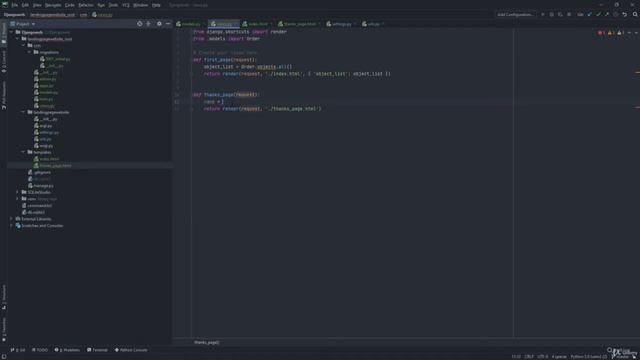The image size is (640, 360).
Task: Open the Problems tool window button
Action: tap(67, 350)
